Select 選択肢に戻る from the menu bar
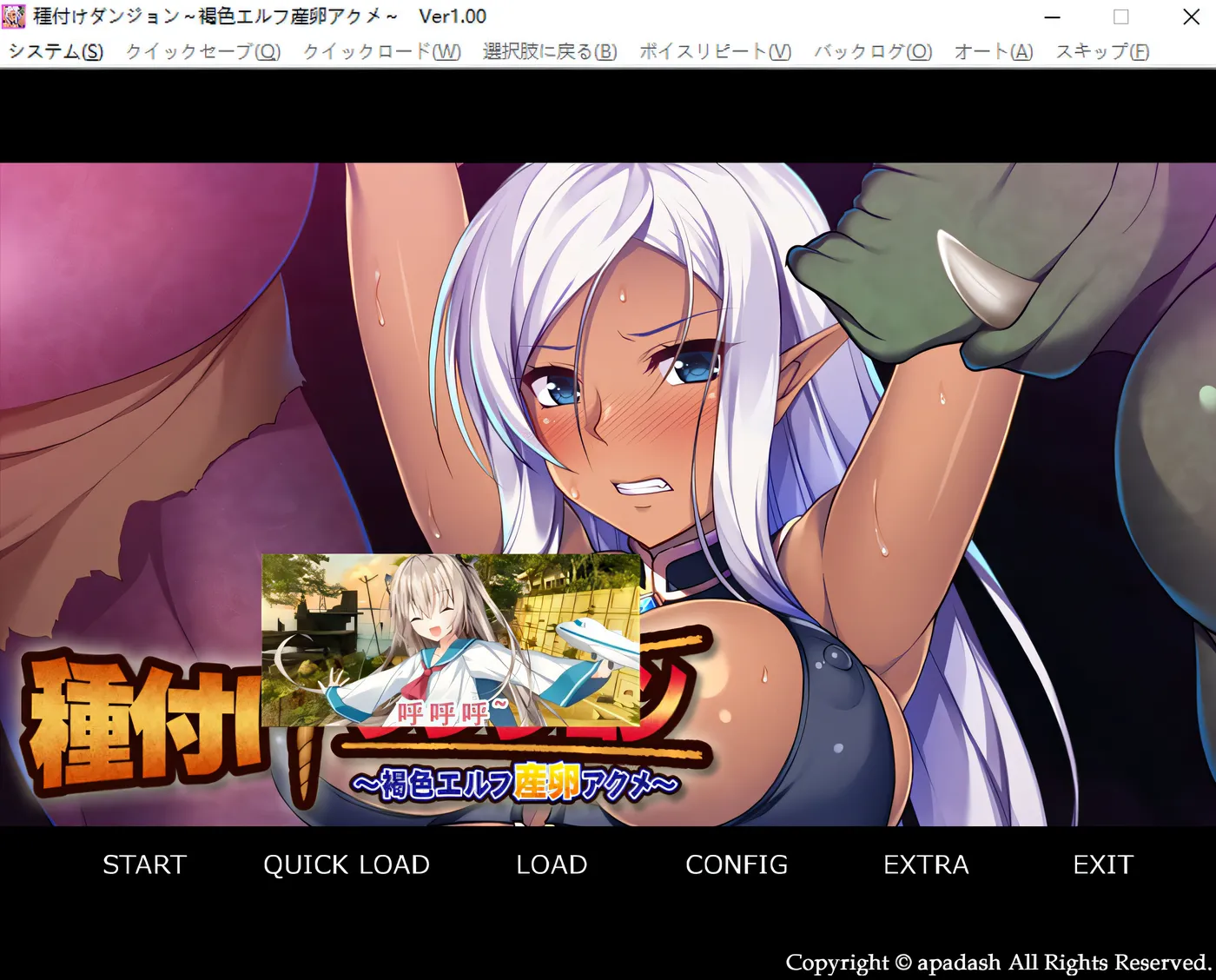Screen dimensions: 1216x980 tap(547, 51)
